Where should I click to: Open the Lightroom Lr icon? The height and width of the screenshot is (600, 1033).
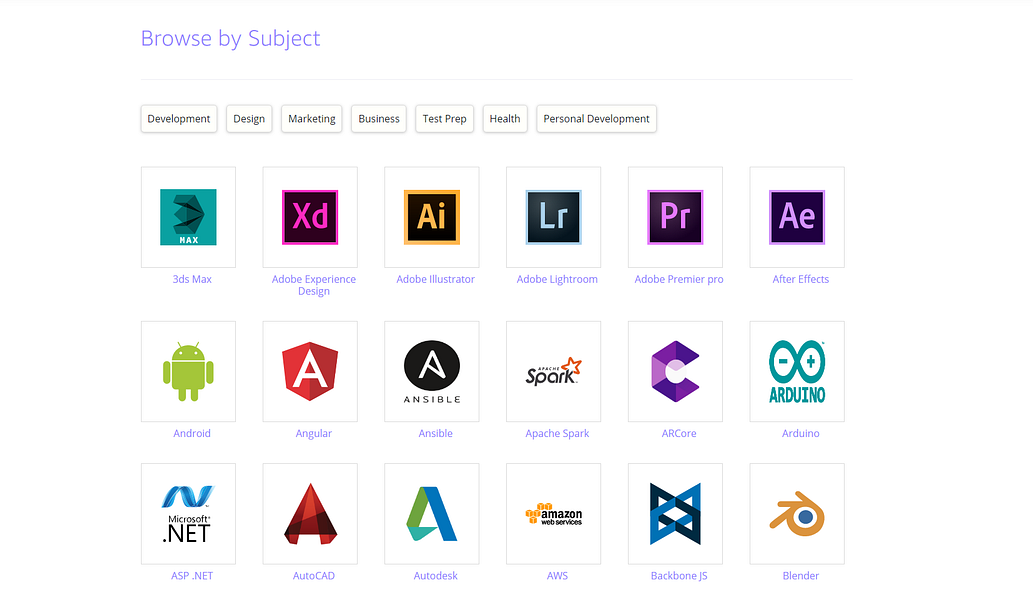click(x=553, y=217)
